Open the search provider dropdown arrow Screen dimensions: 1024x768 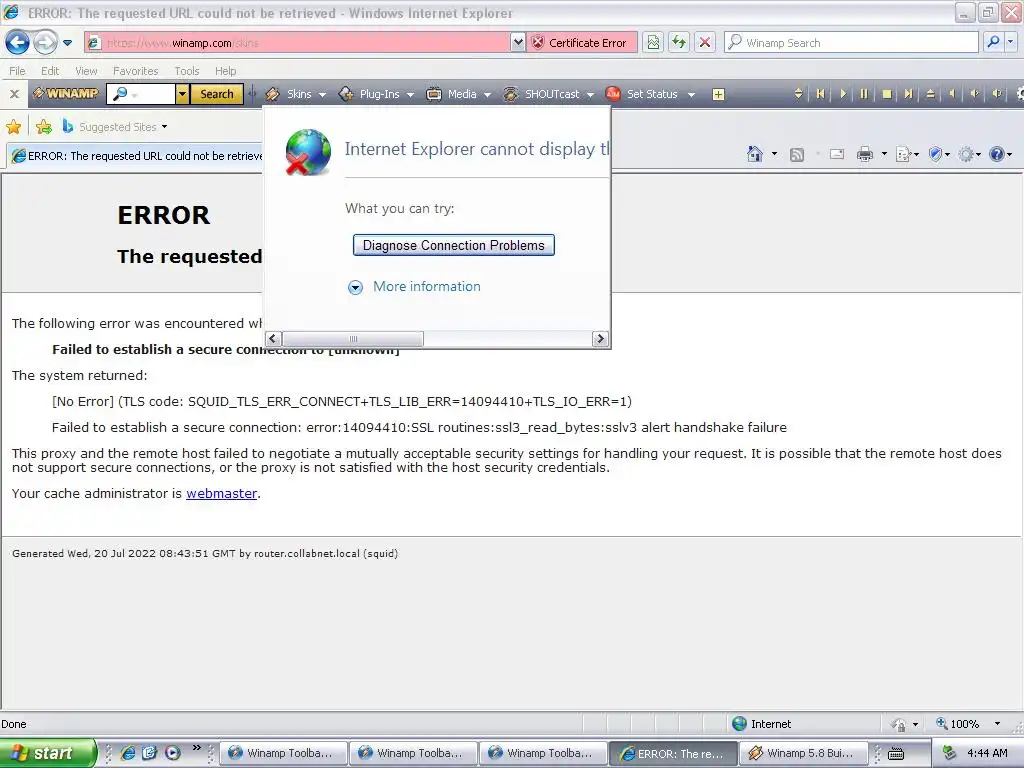pyautogui.click(x=1011, y=43)
